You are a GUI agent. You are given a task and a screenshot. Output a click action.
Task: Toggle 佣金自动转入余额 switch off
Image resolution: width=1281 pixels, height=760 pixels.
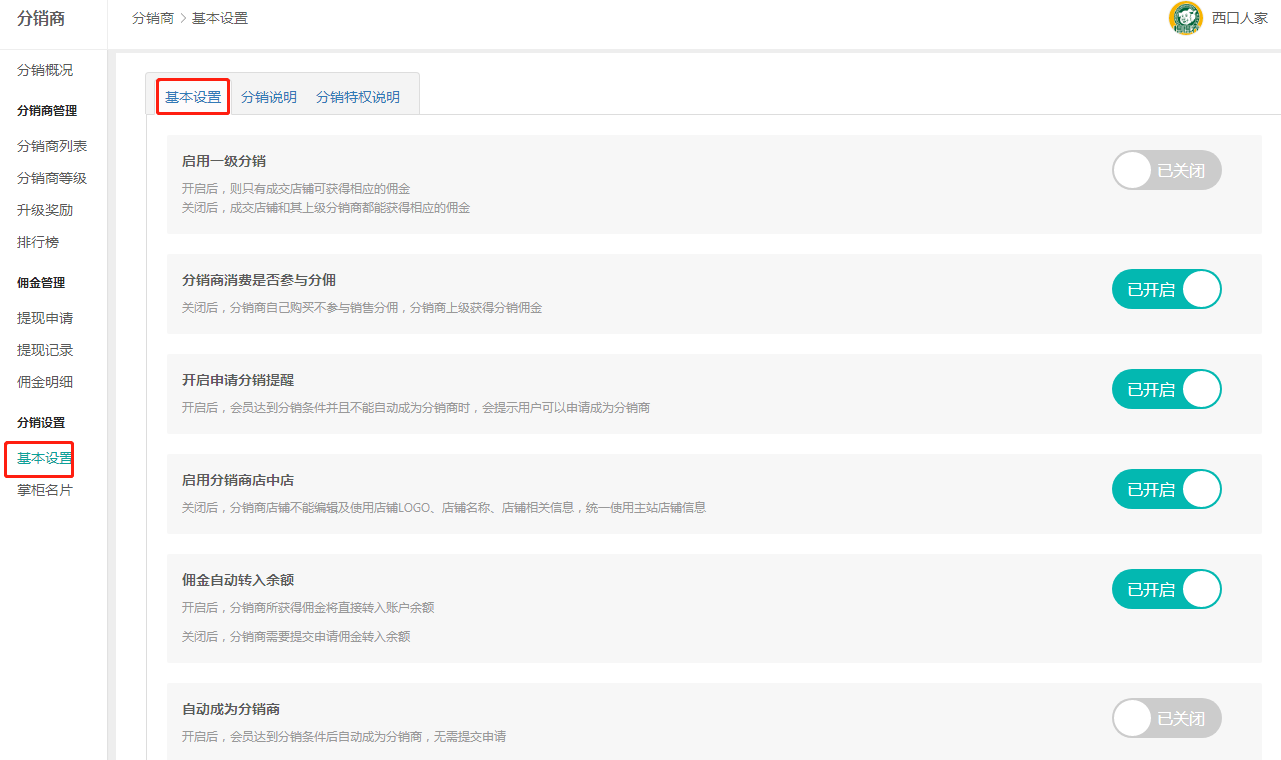pyautogui.click(x=1166, y=590)
